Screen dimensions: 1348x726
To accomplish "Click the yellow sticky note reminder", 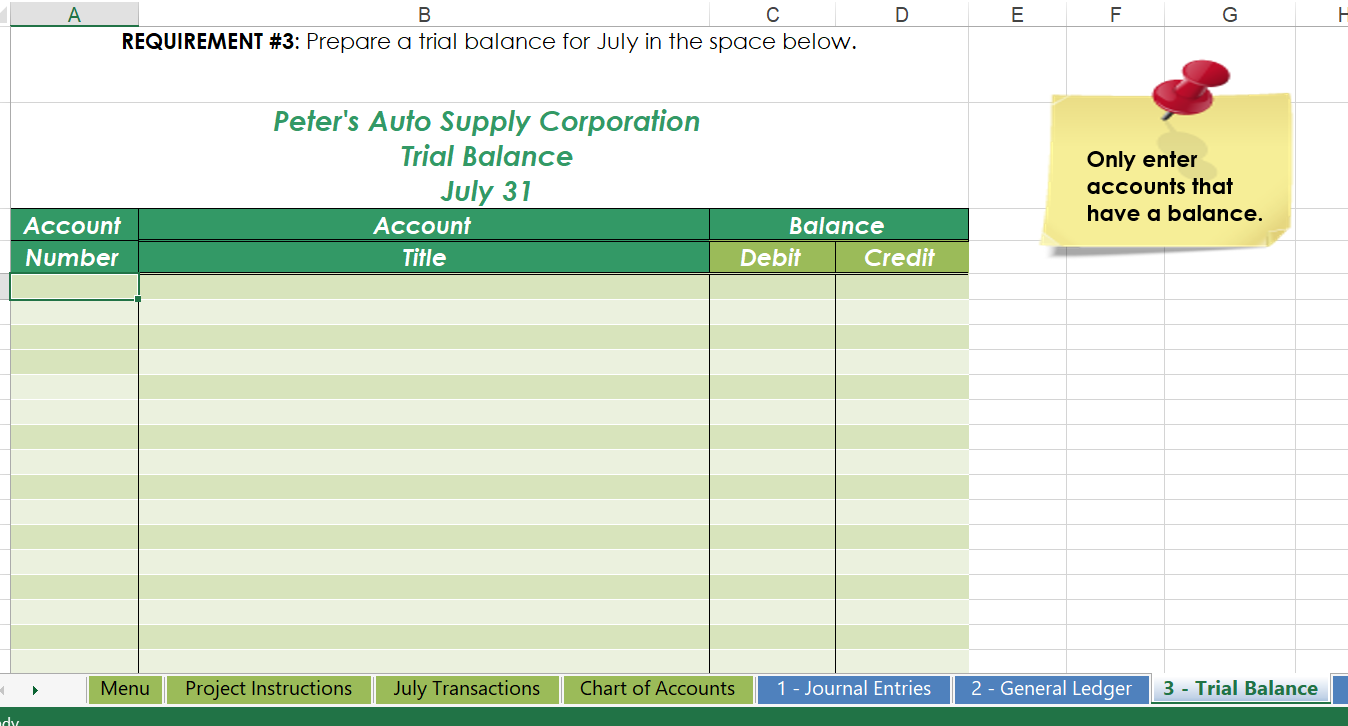I will tap(1167, 172).
